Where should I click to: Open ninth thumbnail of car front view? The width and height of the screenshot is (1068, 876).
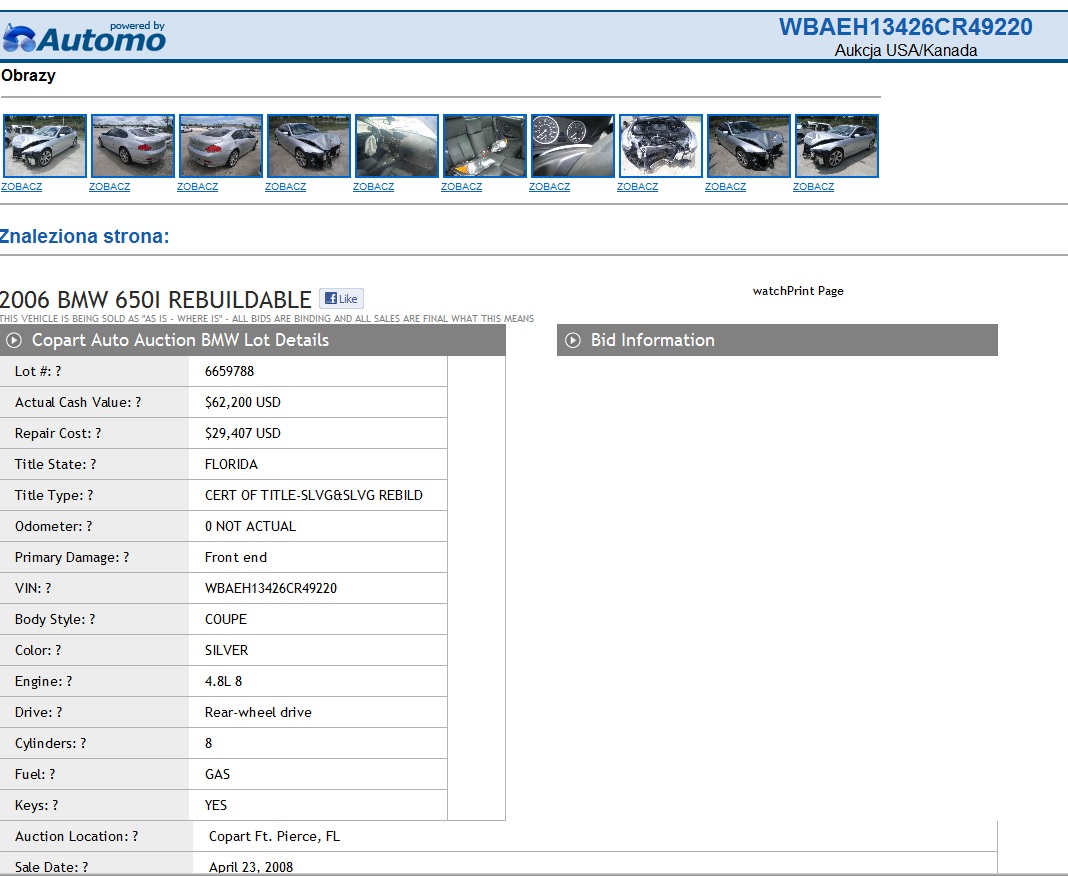pyautogui.click(x=749, y=146)
